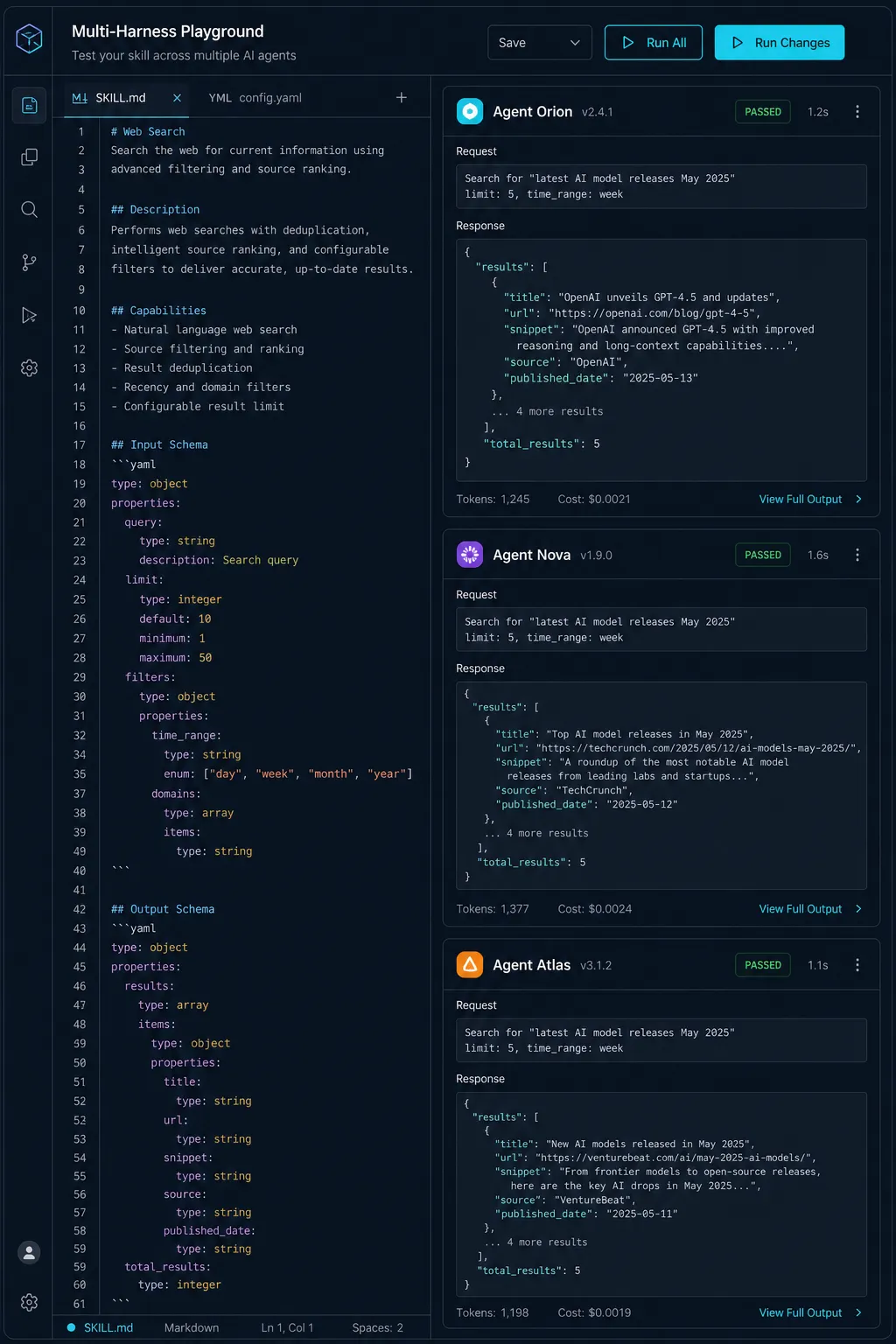View Full Output for Agent Atlas

click(810, 1312)
